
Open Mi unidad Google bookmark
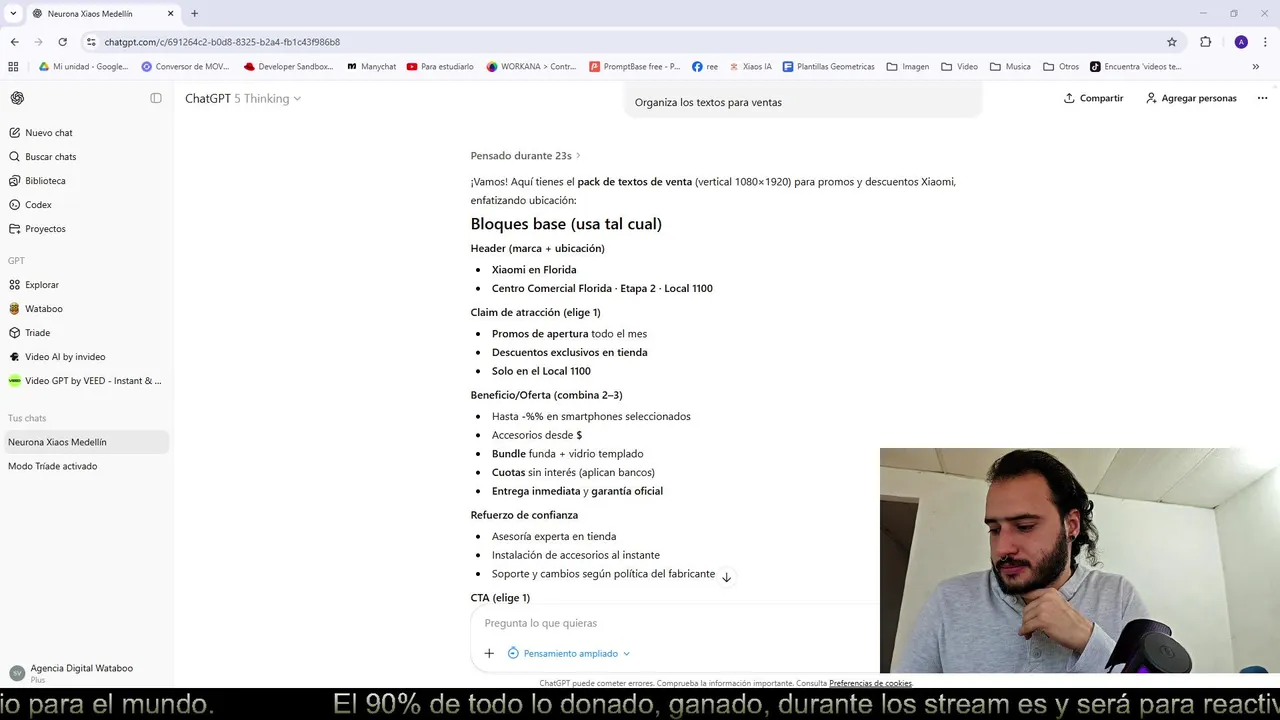(83, 67)
